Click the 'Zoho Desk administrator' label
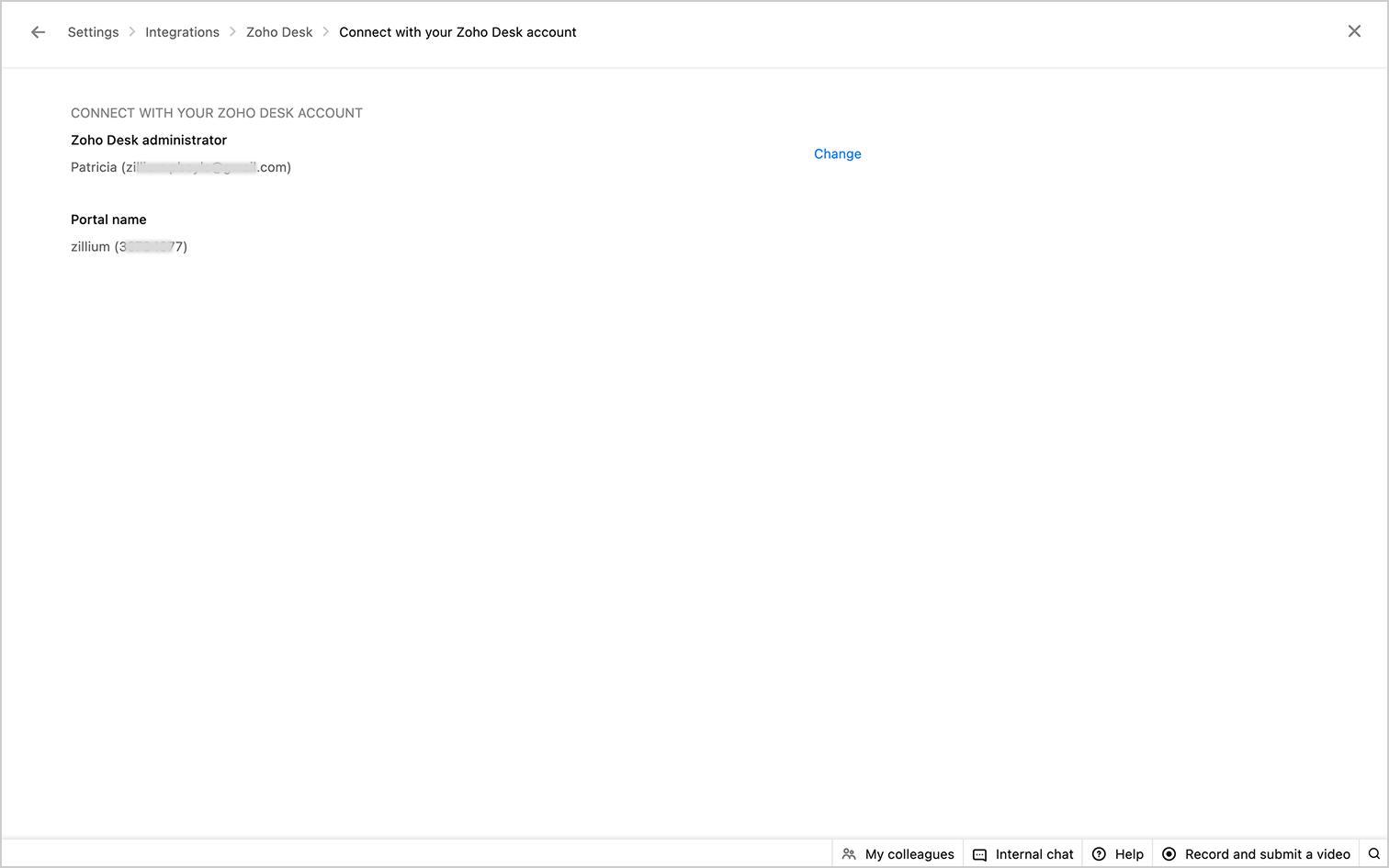This screenshot has height=868, width=1389. click(149, 141)
